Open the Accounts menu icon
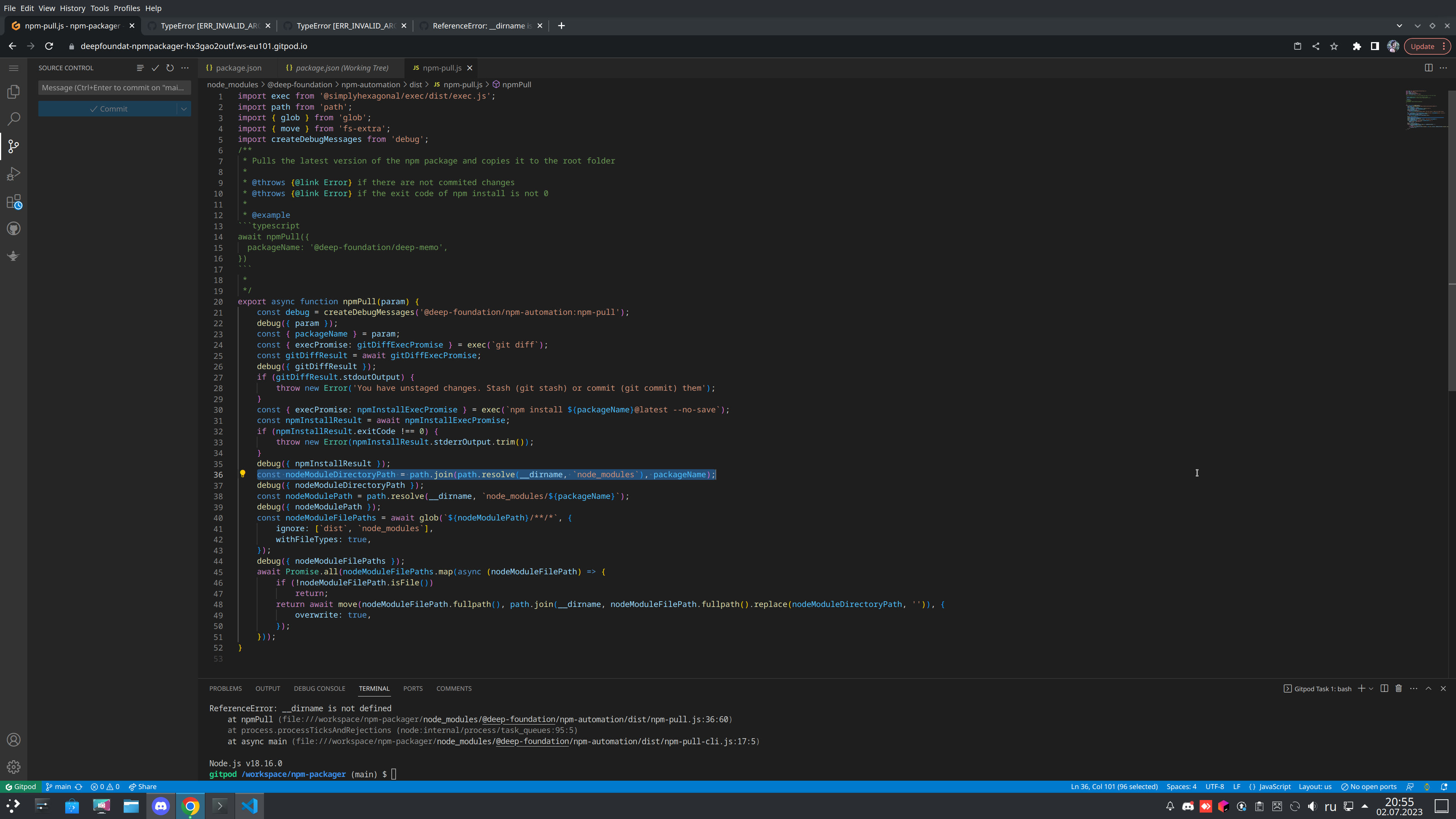This screenshot has width=1456, height=819. (x=14, y=740)
